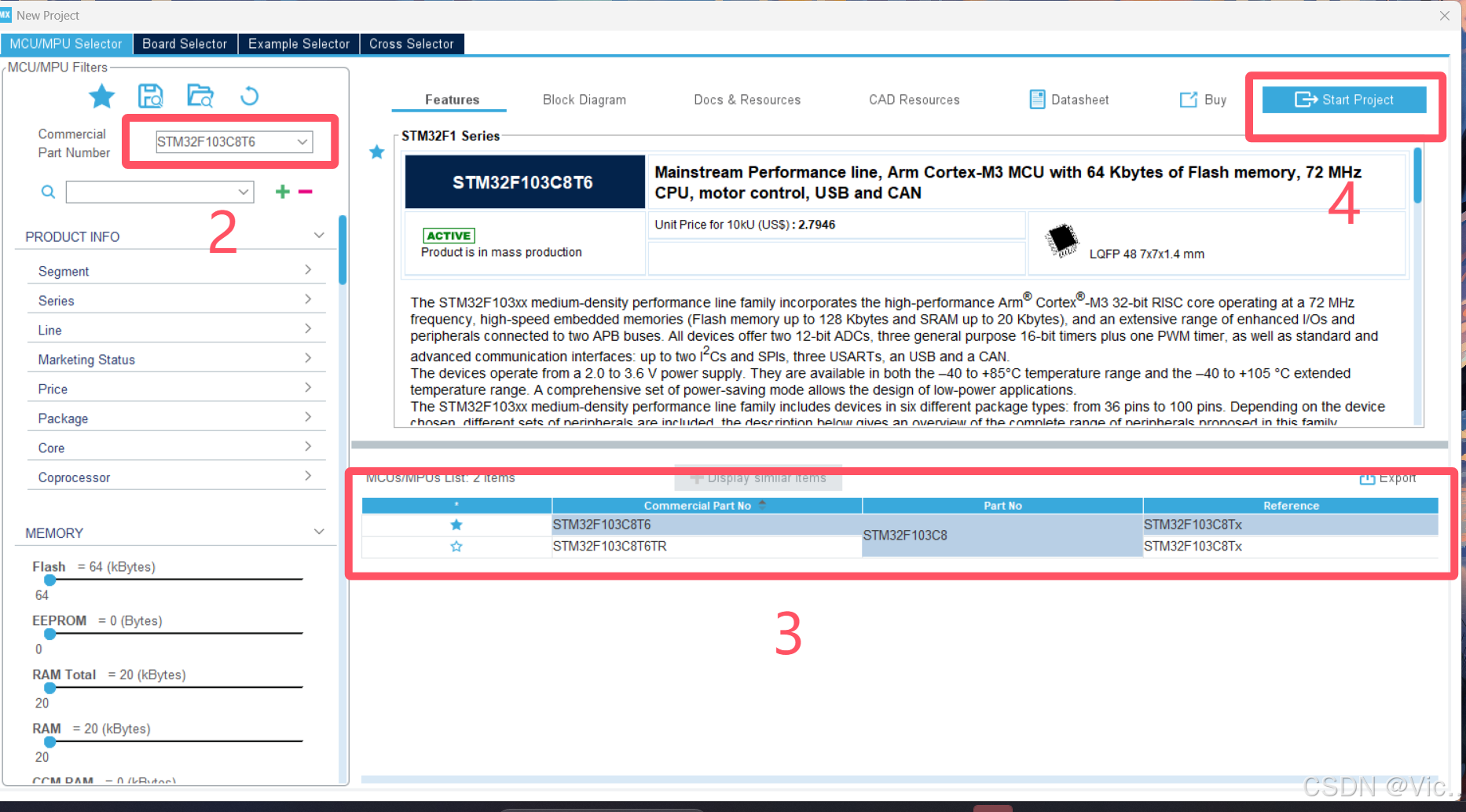Click the Flash memory slider handle
Image resolution: width=1466 pixels, height=812 pixels.
pyautogui.click(x=50, y=580)
